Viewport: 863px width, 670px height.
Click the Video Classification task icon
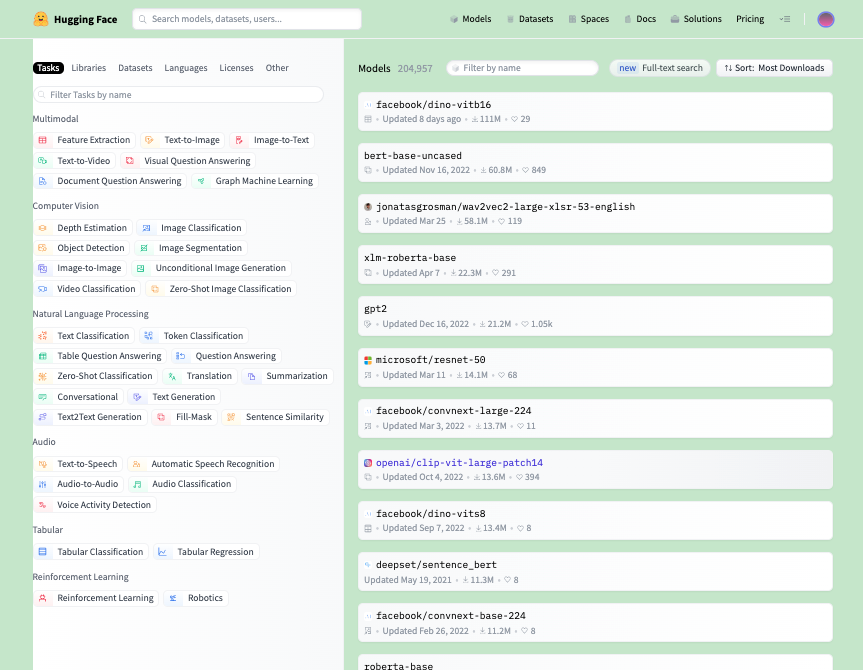click(42, 289)
